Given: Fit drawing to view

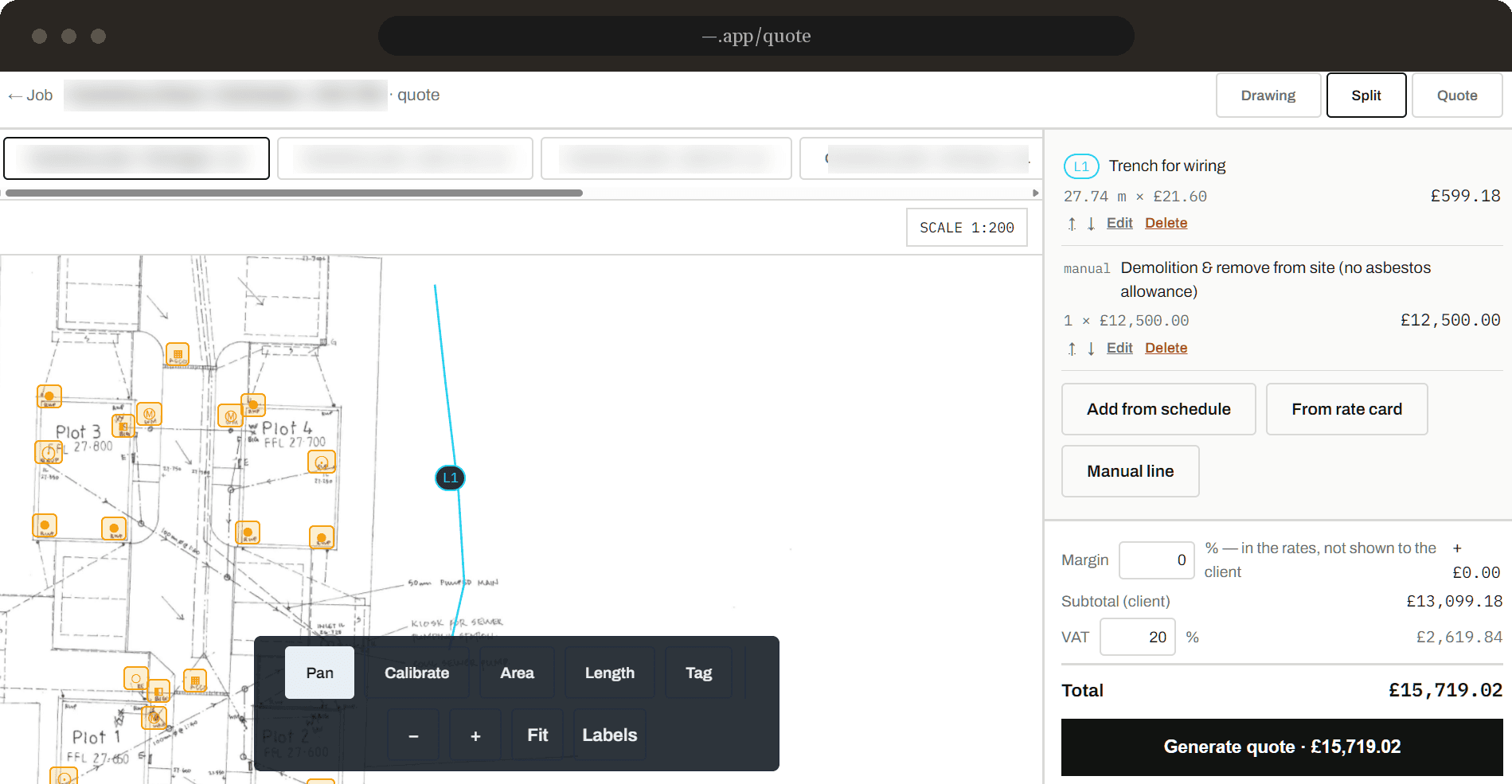Looking at the screenshot, I should (537, 735).
